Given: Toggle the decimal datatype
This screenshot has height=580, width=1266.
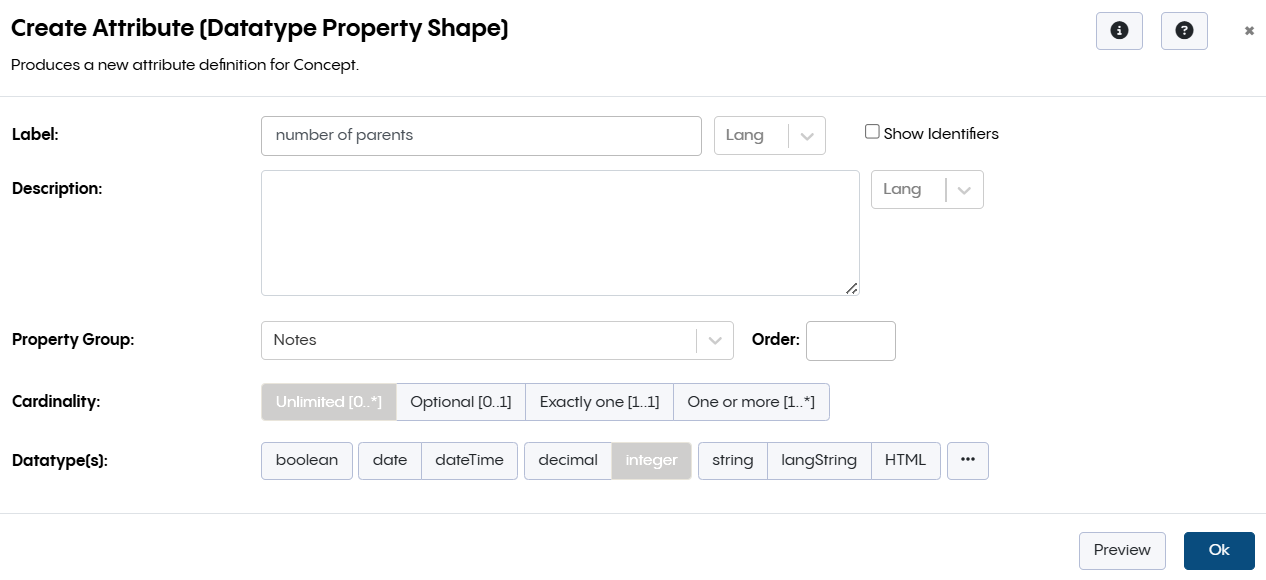Looking at the screenshot, I should (567, 460).
